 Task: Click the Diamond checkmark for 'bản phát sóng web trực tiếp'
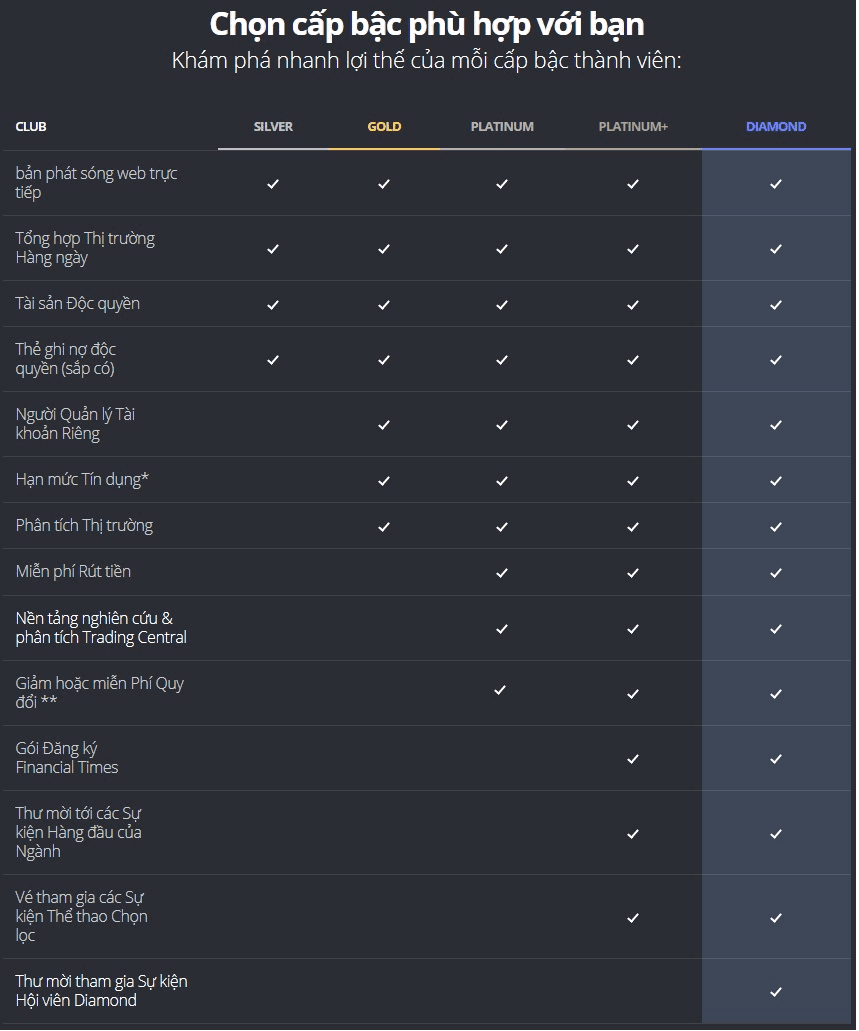point(776,184)
